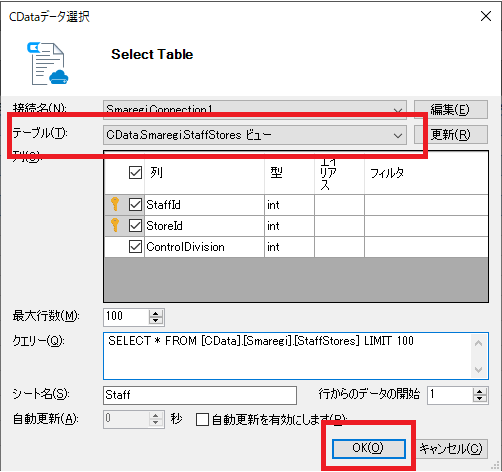The height and width of the screenshot is (472, 502).
Task: Close the CData data selection dialog
Action: (486, 16)
